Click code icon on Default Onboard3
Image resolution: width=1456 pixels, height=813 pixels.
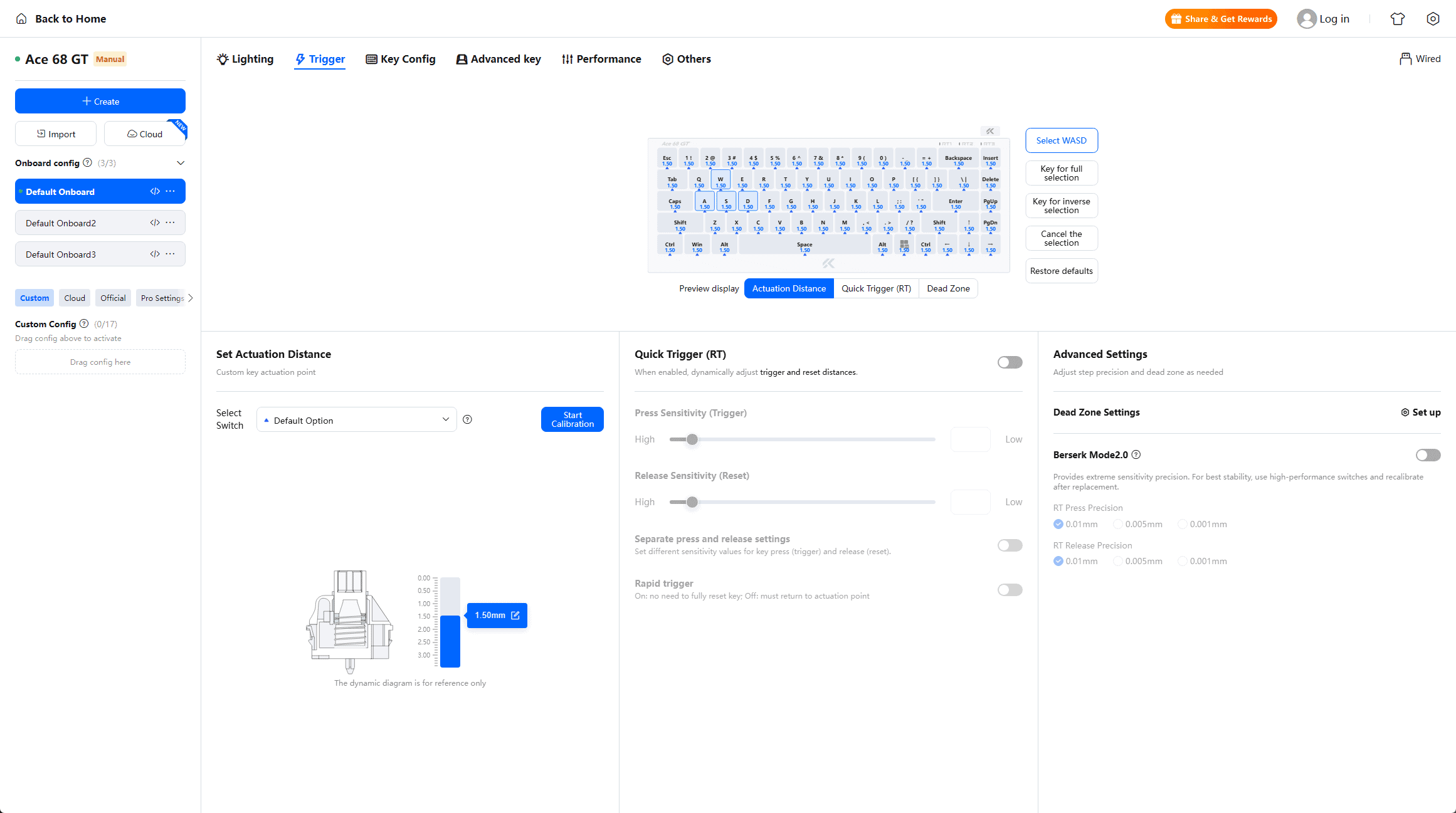pos(155,254)
